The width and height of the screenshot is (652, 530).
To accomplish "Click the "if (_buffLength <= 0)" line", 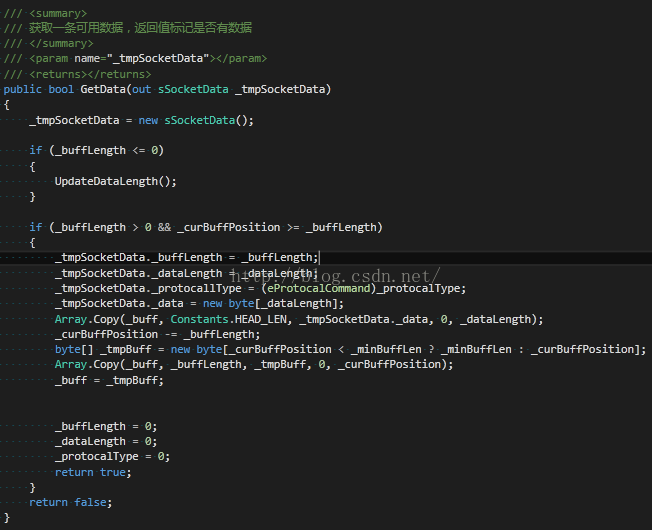I will point(96,150).
